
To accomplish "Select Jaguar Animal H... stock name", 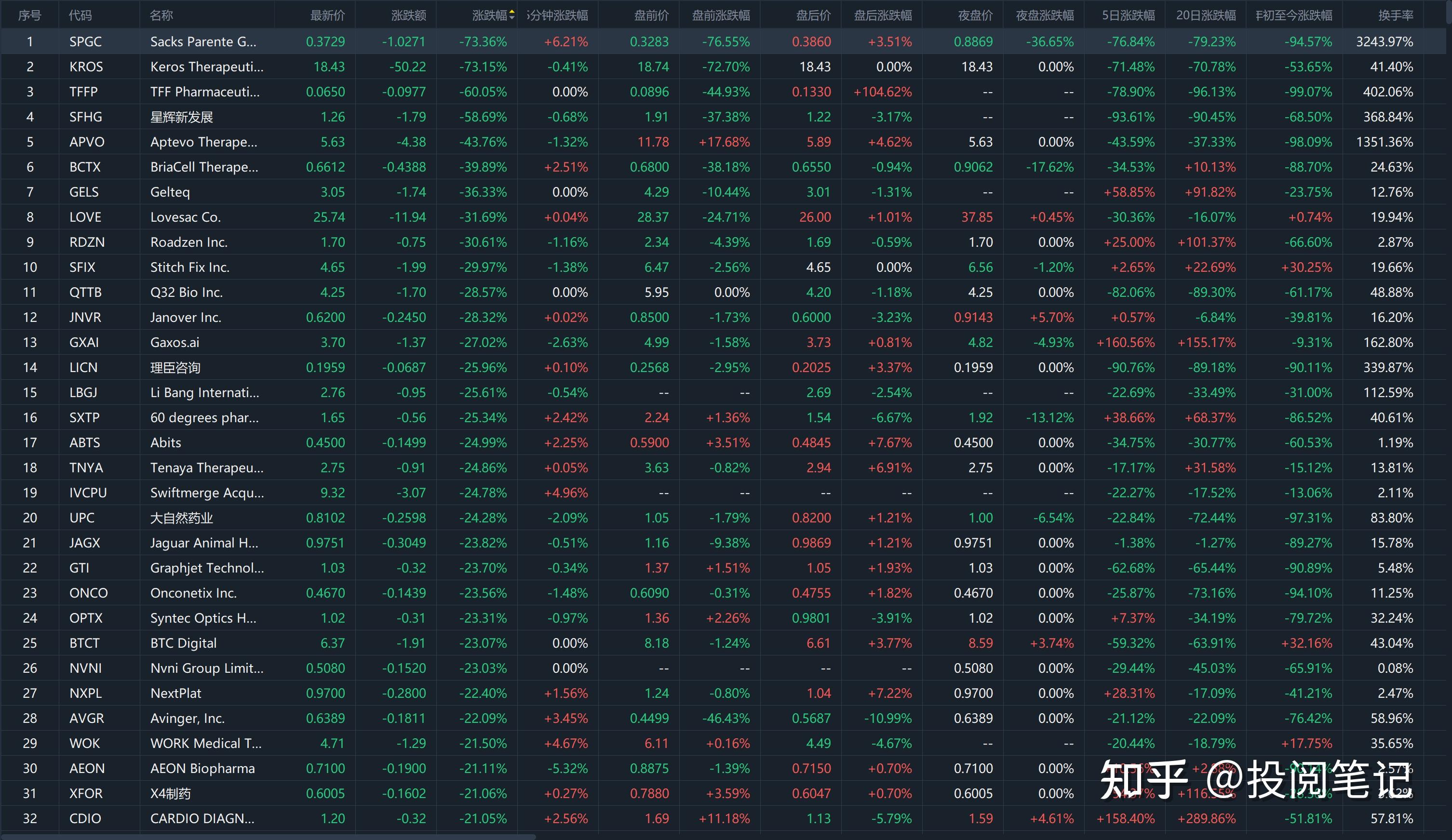I will 204,543.
